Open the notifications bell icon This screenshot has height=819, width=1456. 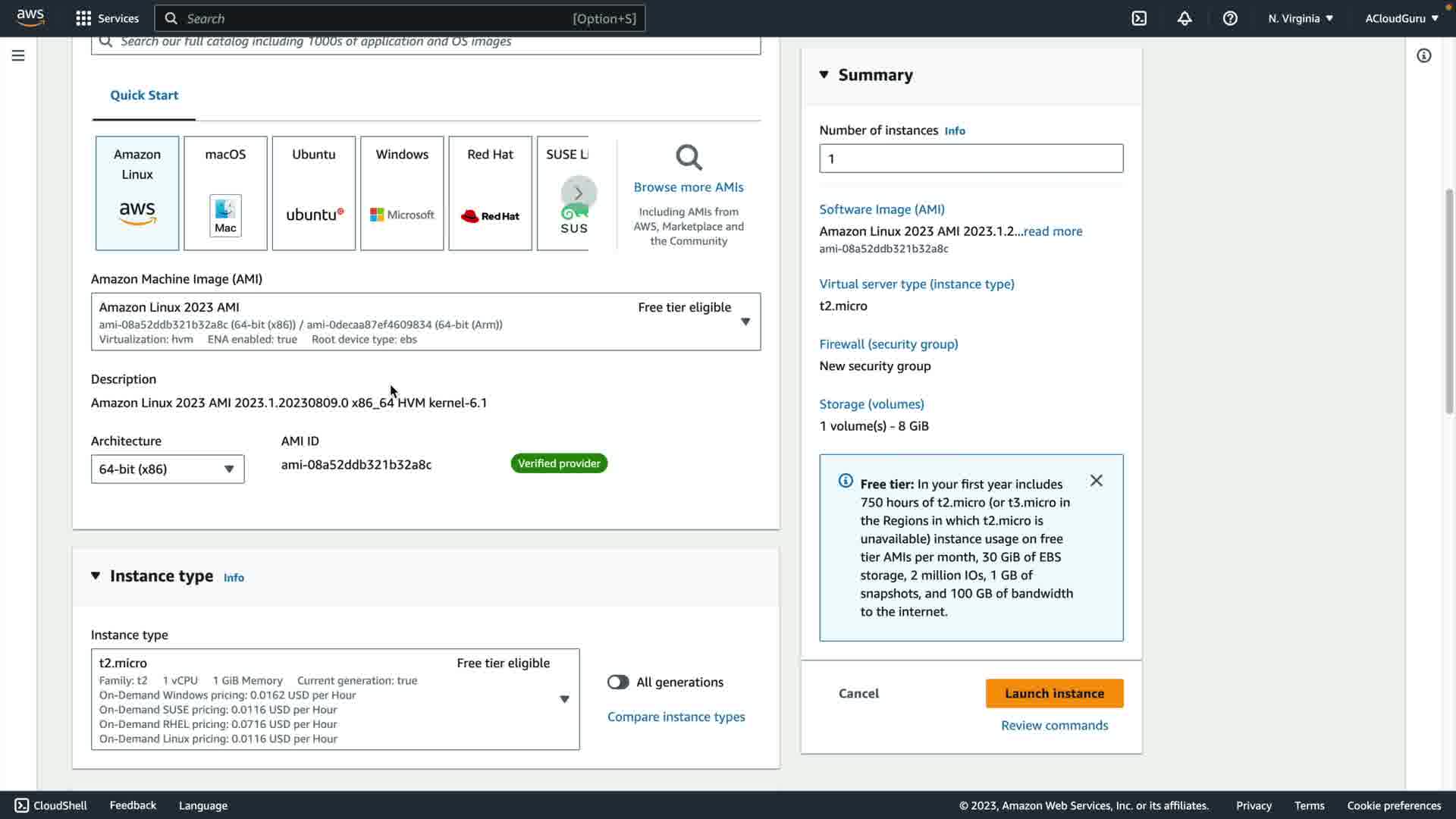1185,18
